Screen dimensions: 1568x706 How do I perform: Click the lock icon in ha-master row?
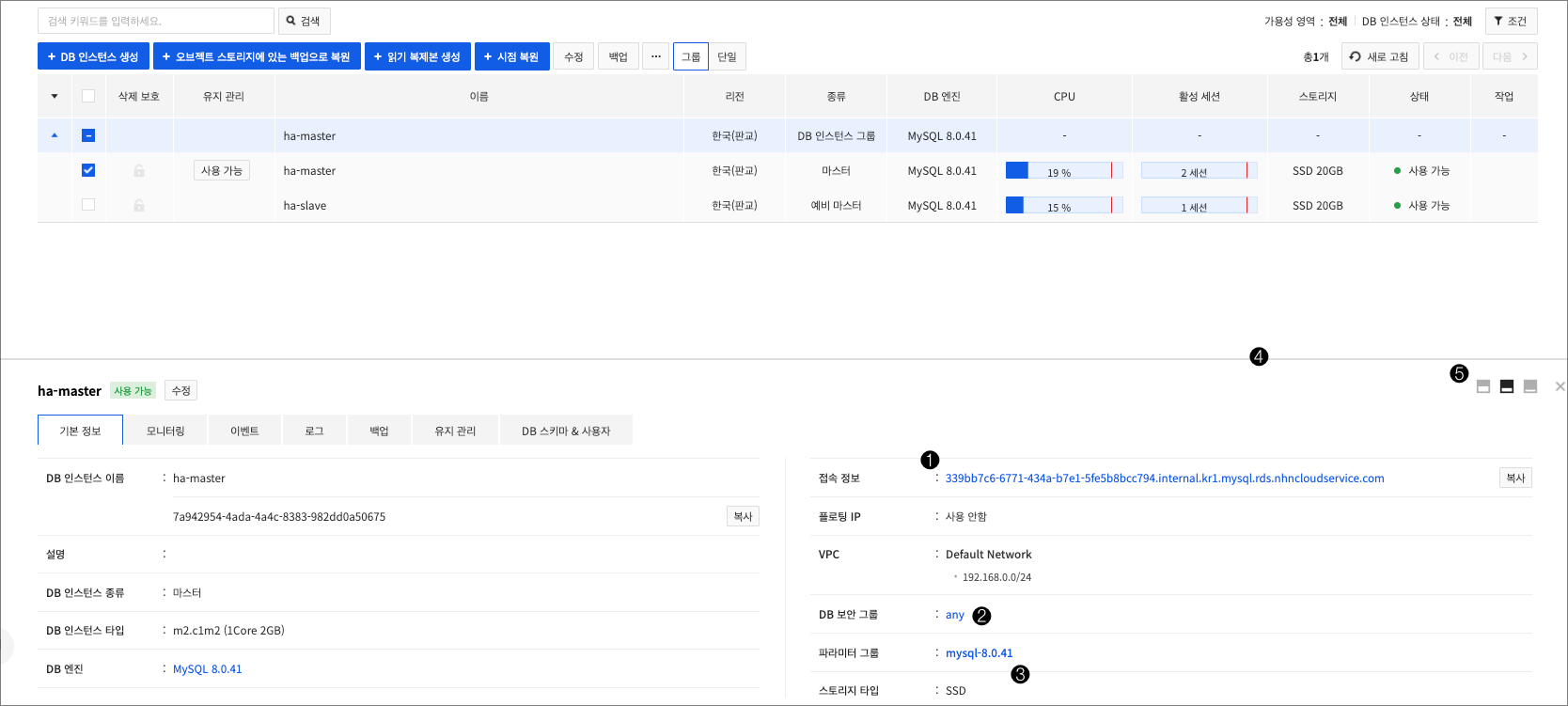pyautogui.click(x=139, y=171)
